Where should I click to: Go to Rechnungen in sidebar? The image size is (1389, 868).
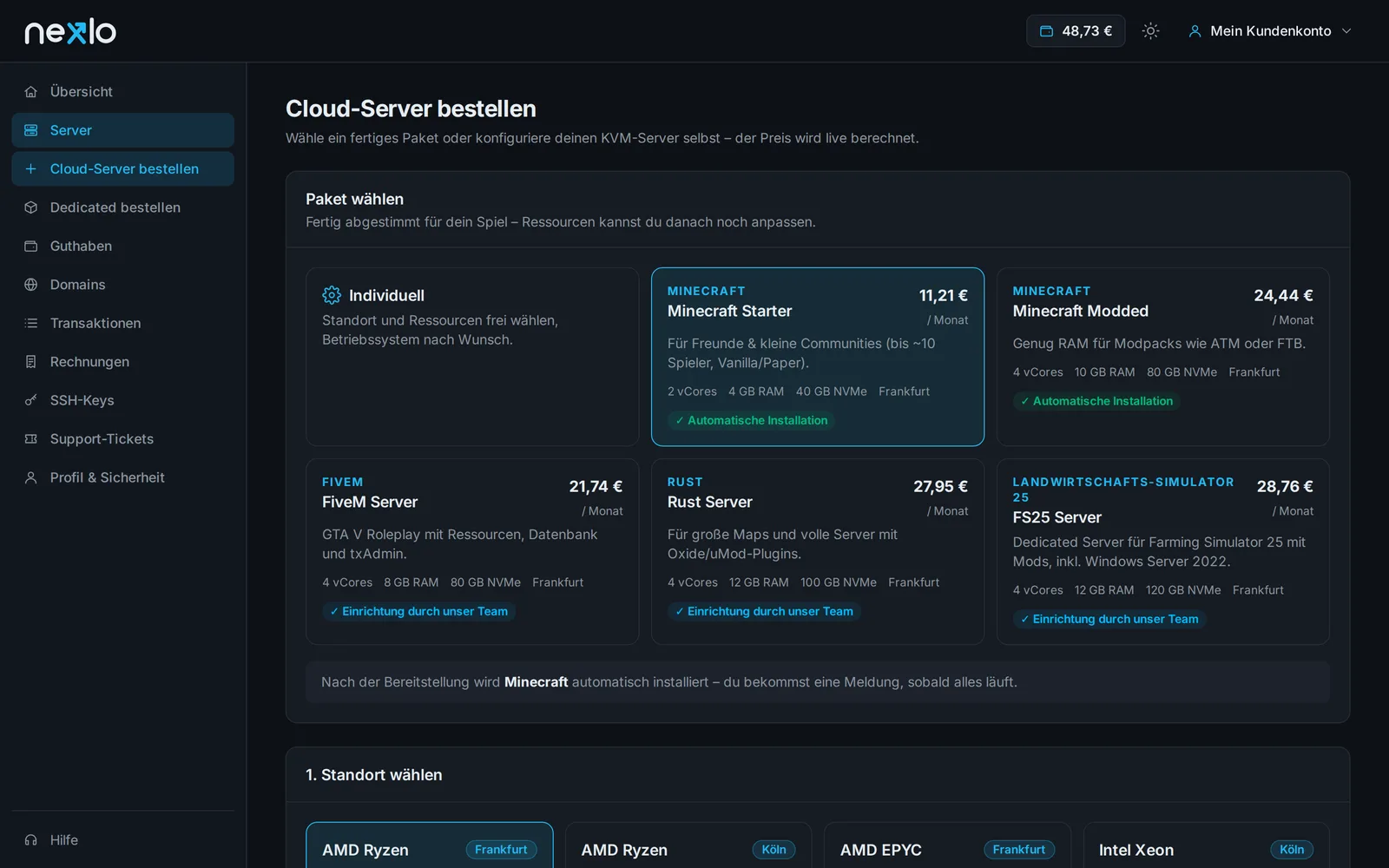coord(123,362)
